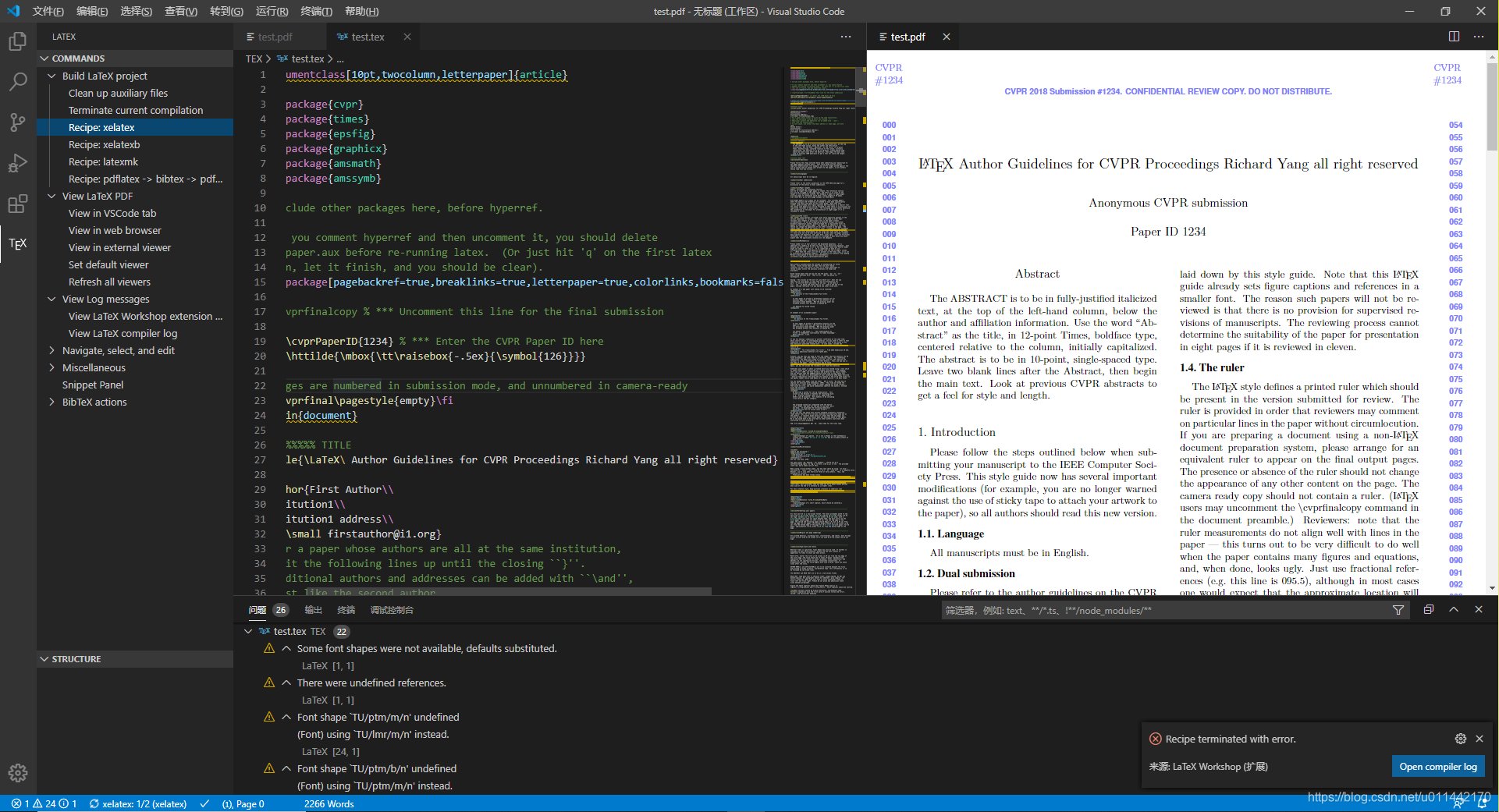Viewport: 1499px width, 812px height.
Task: Open Source Control view
Action: click(x=17, y=122)
